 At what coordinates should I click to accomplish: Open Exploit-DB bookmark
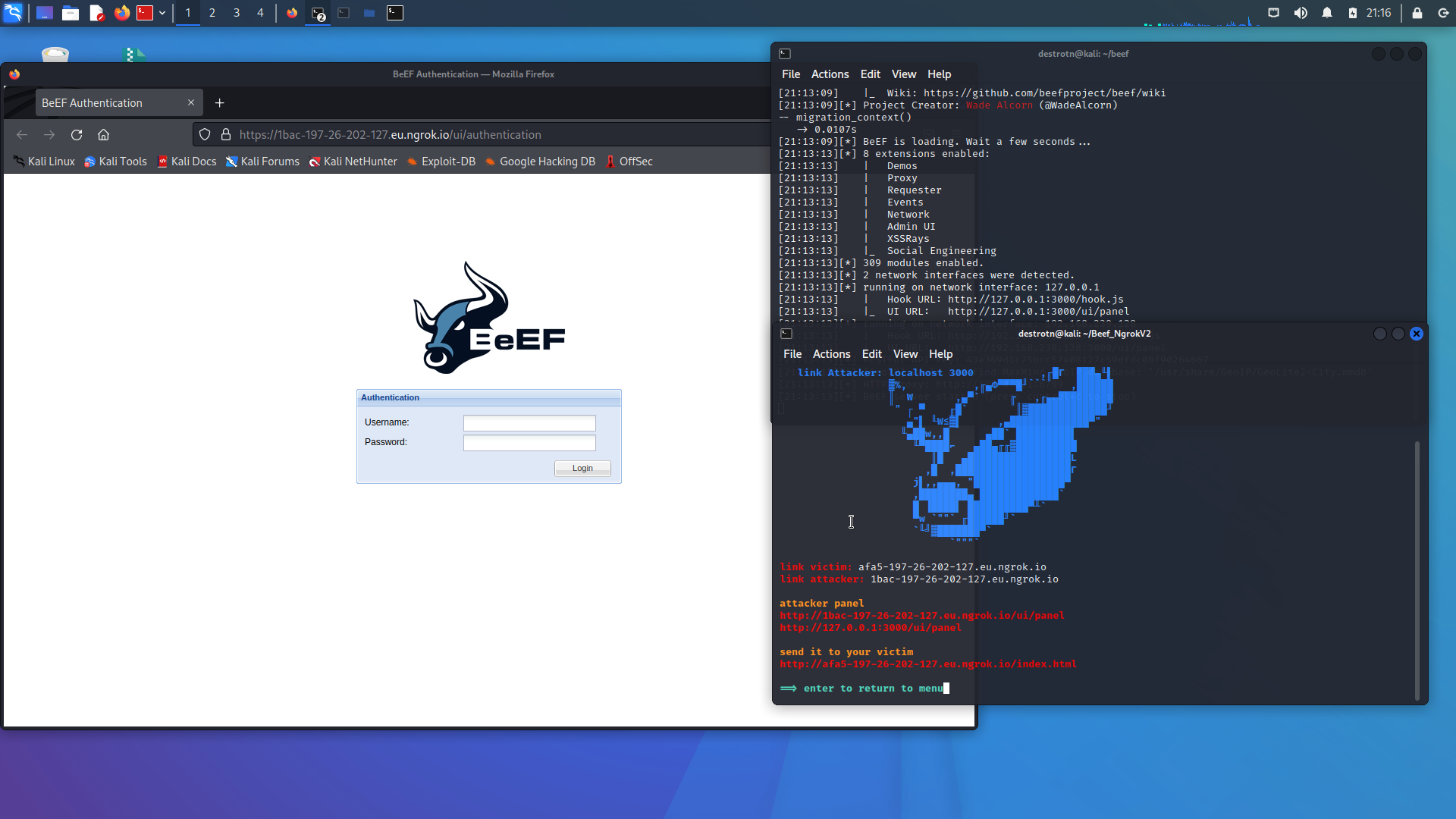pos(441,162)
